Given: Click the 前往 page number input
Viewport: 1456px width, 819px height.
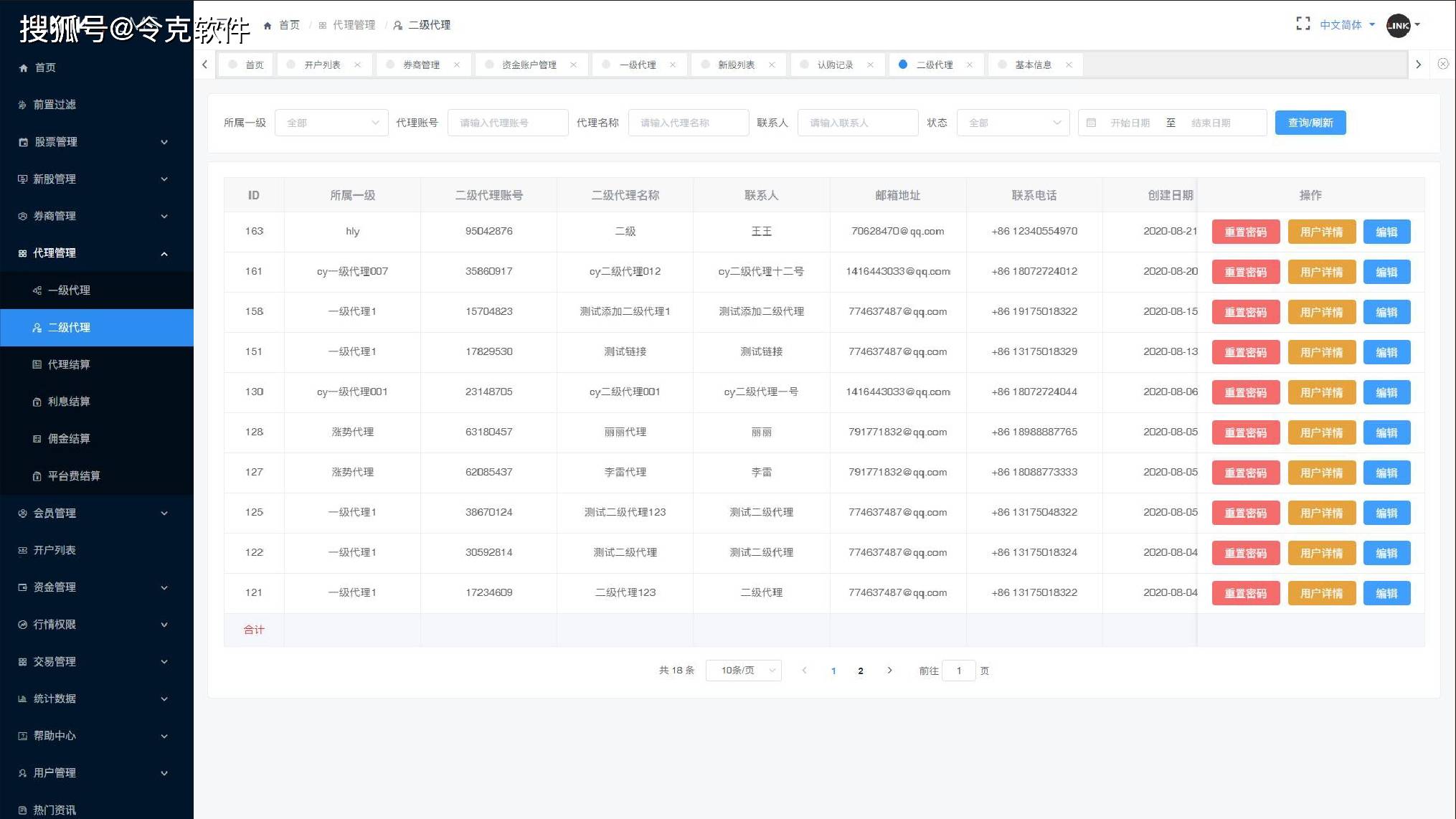Looking at the screenshot, I should (958, 671).
